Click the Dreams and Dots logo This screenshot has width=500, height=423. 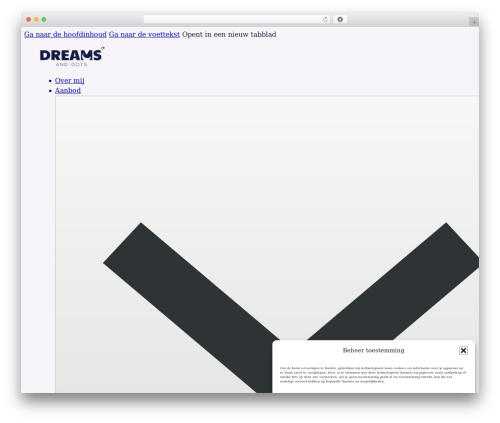pyautogui.click(x=72, y=57)
